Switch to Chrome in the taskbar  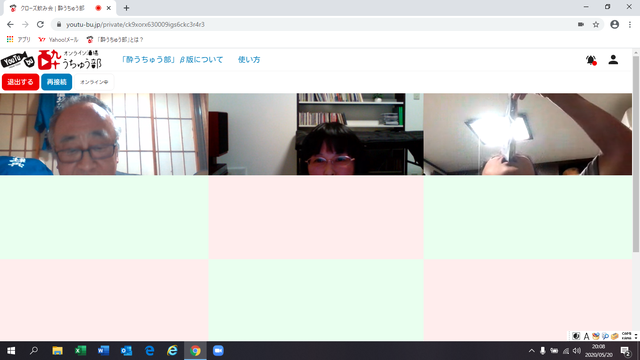195,351
